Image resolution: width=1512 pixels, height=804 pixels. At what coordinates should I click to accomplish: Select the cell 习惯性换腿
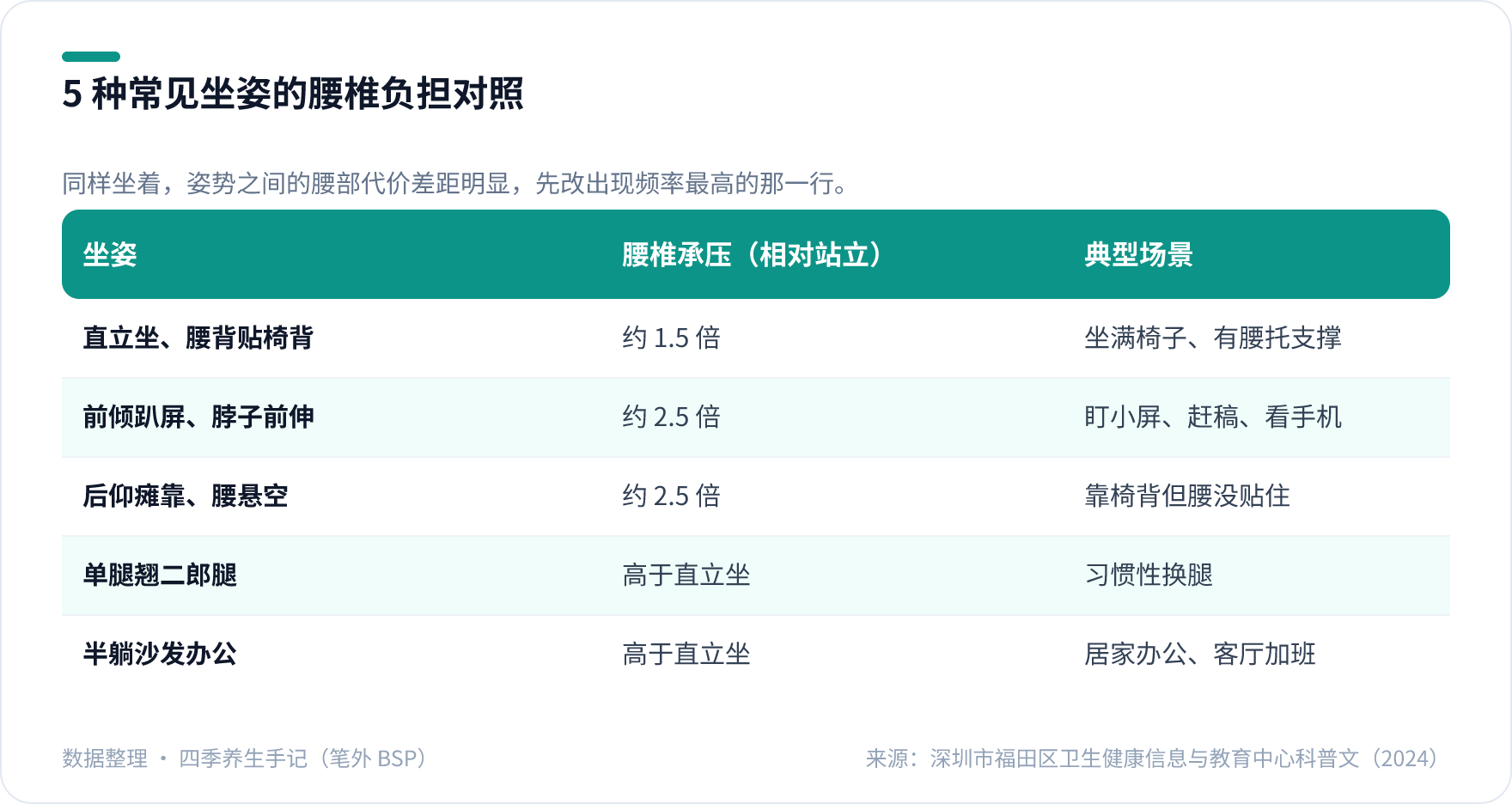tap(1148, 575)
